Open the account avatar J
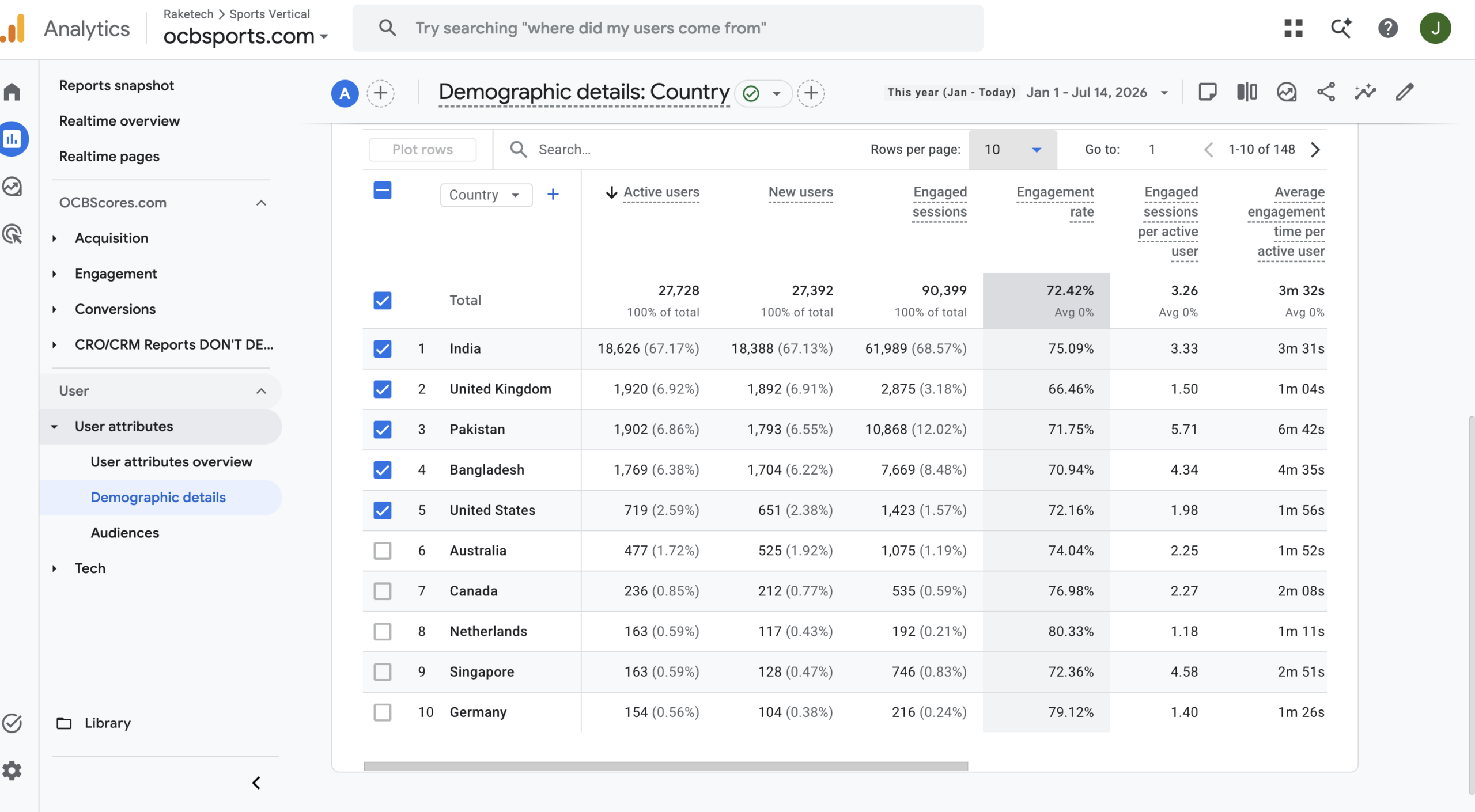1475x812 pixels. pos(1435,28)
